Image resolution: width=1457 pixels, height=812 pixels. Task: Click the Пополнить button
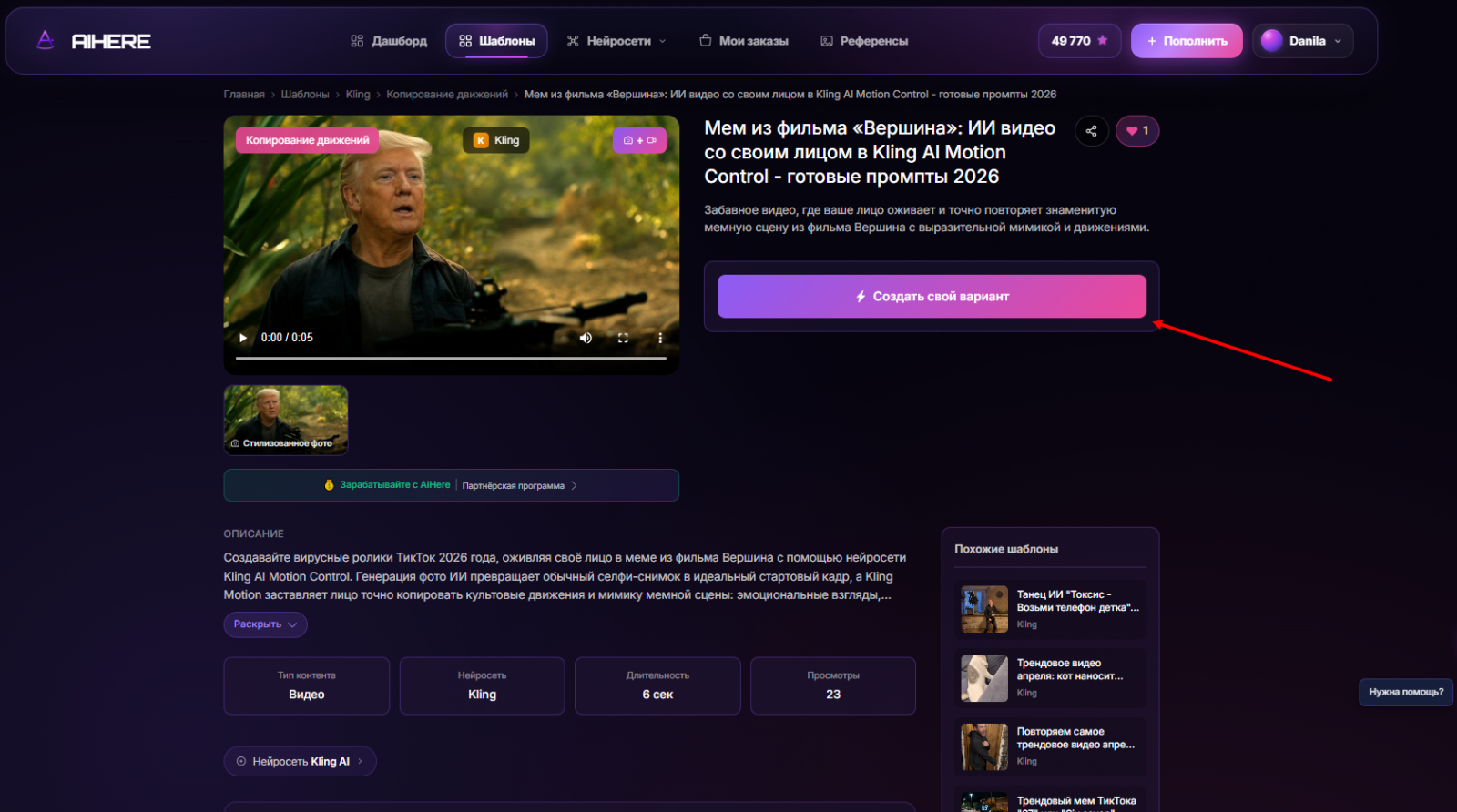pos(1187,41)
